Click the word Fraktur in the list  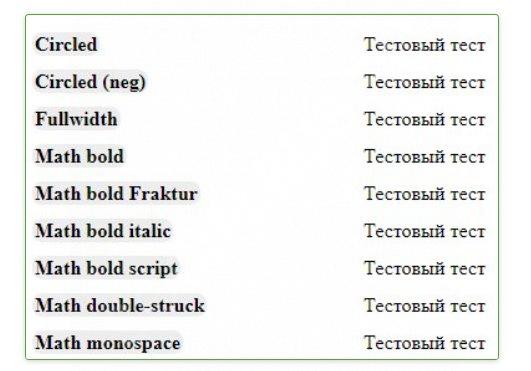click(x=163, y=194)
